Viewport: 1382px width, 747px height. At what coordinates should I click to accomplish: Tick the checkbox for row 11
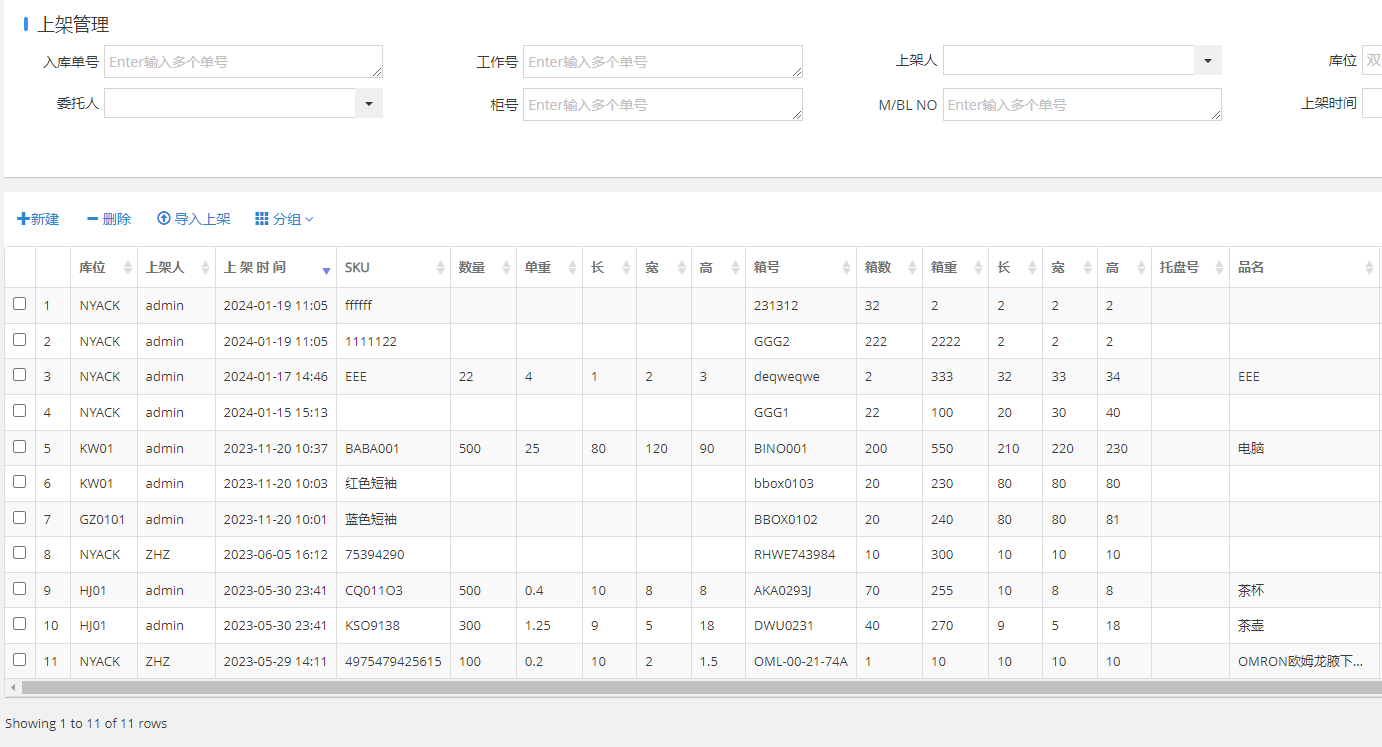(19, 660)
